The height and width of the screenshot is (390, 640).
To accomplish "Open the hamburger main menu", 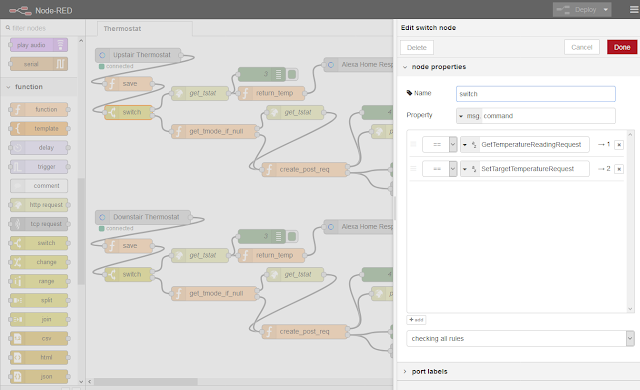I will 634,9.
